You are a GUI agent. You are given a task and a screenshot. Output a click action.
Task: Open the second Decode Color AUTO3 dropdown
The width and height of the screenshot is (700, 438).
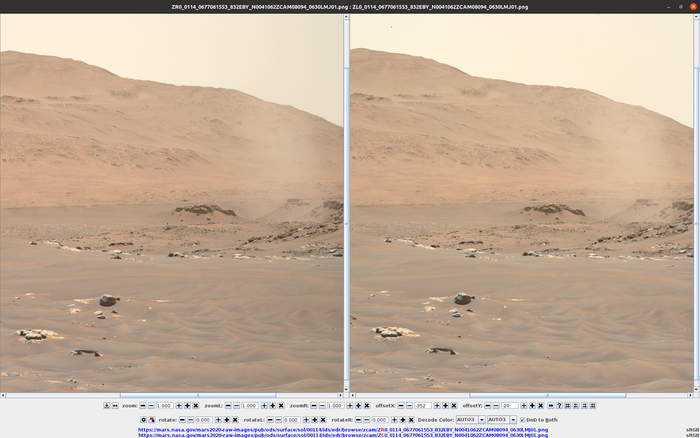point(501,419)
